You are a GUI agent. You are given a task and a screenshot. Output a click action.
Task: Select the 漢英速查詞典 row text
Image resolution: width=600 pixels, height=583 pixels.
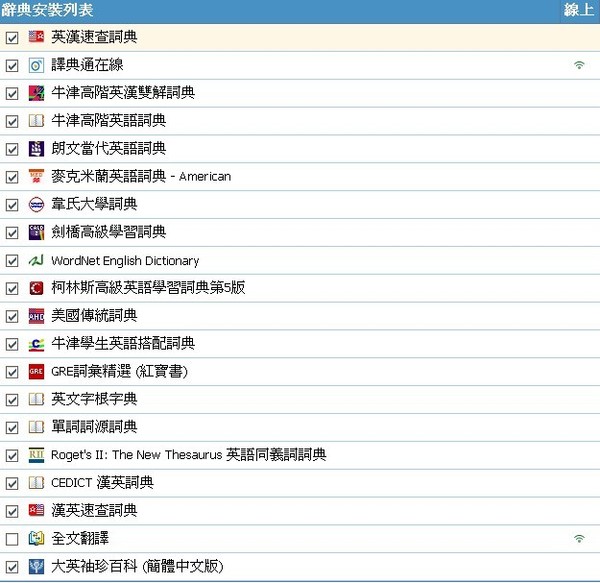(x=94, y=510)
